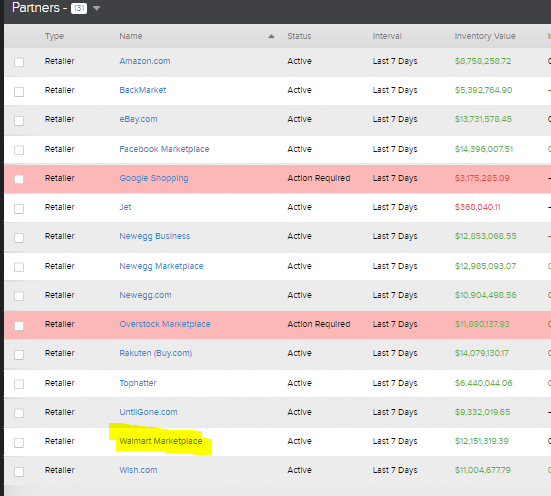Check the Amazon.com row checkbox
The height and width of the screenshot is (496, 551).
coord(19,62)
